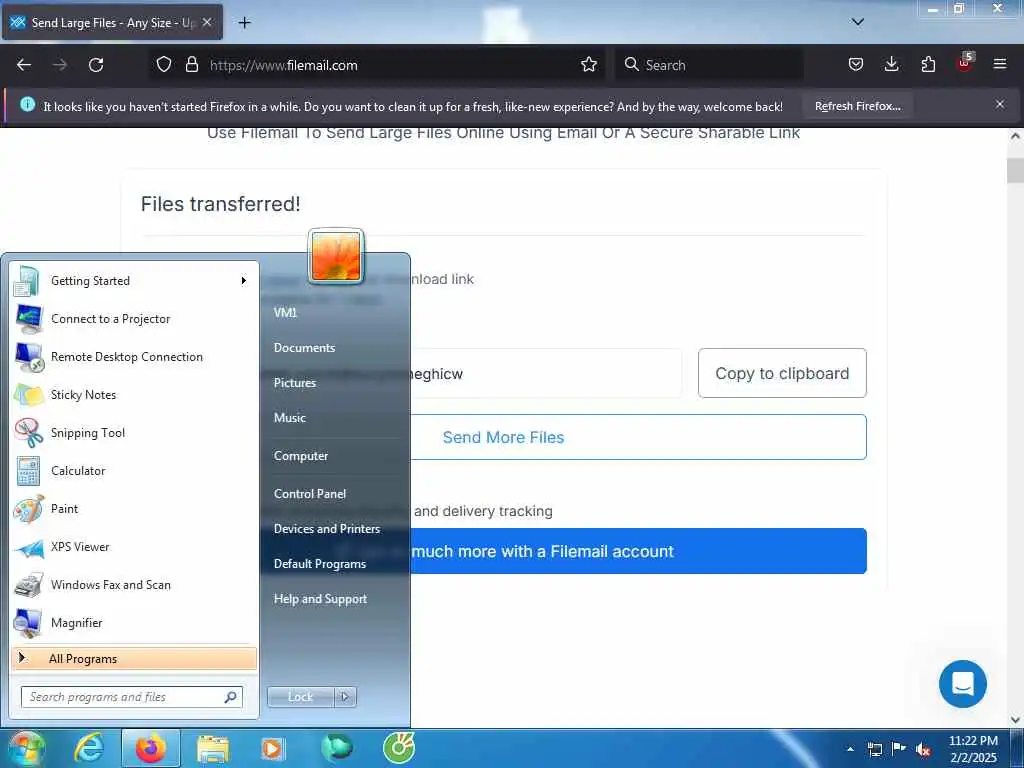
Task: Switch to Firefox on the taskbar
Action: point(150,748)
